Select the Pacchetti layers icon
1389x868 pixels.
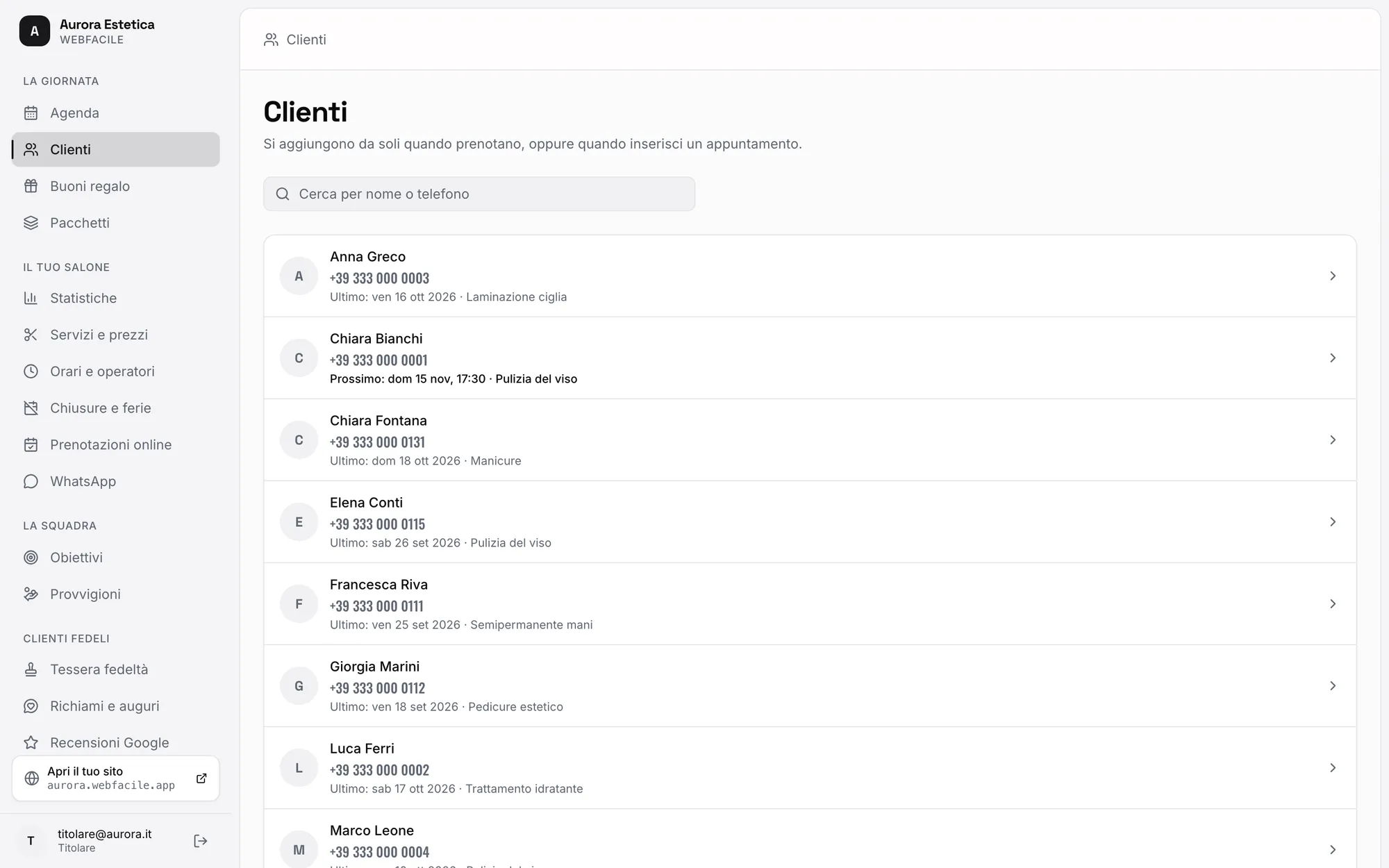pyautogui.click(x=31, y=223)
